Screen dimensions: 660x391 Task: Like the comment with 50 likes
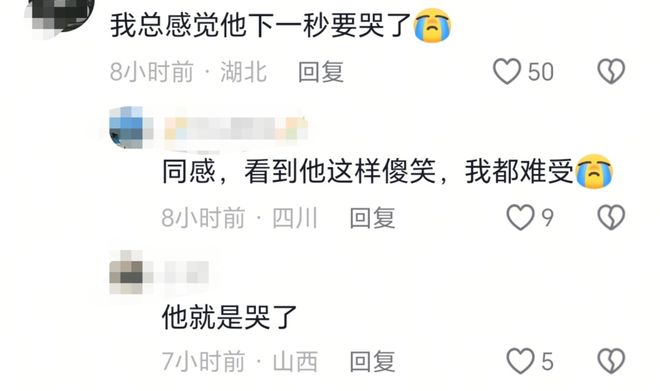tap(507, 72)
